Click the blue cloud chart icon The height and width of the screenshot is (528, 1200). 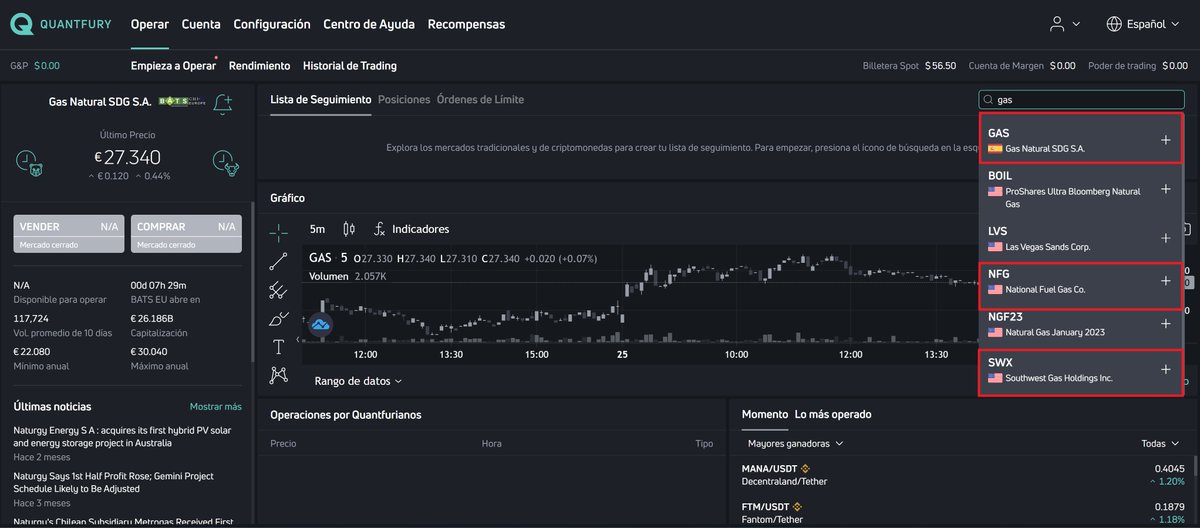[x=321, y=324]
